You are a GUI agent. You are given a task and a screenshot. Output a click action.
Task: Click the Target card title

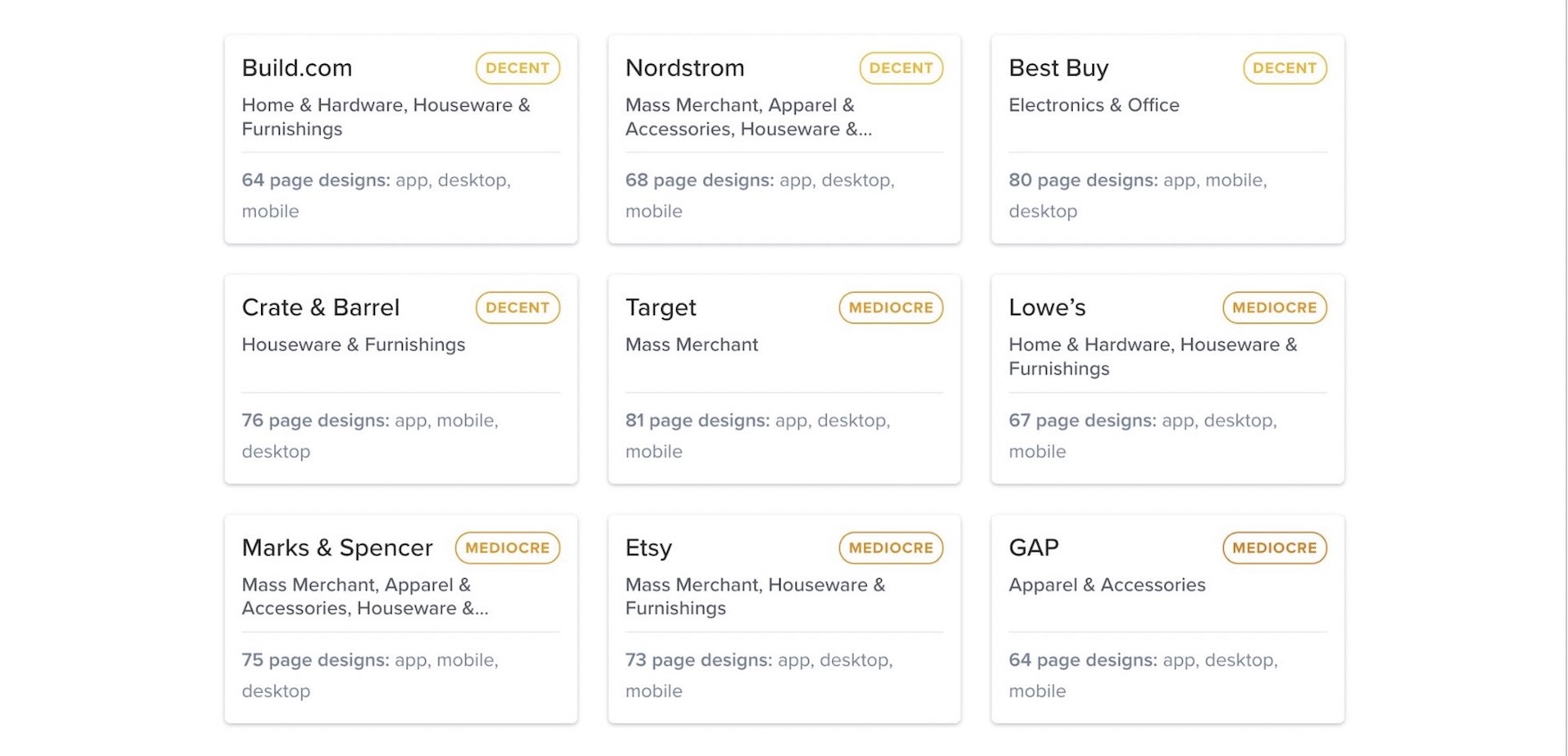point(660,308)
